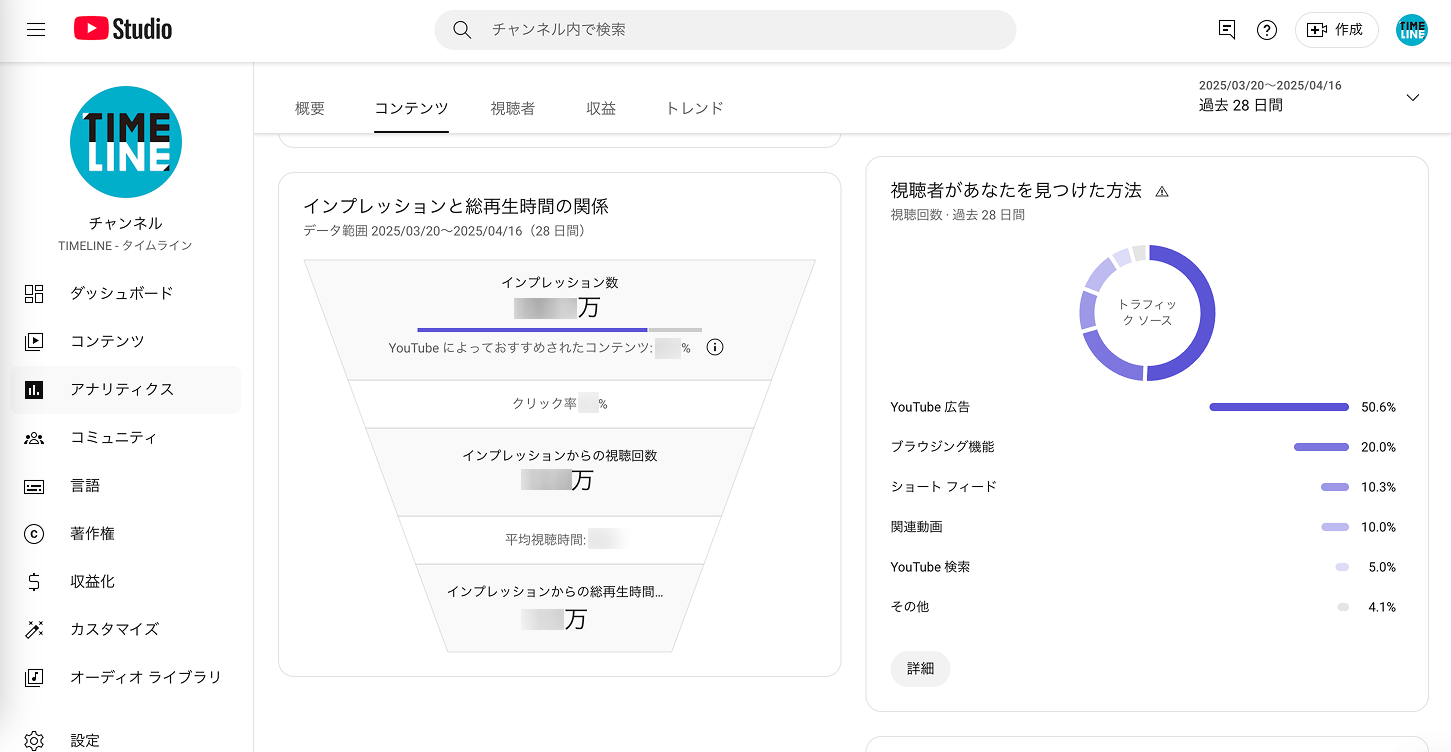Viewport: 1451px width, 752px height.
Task: Click the その他 traffic source label
Action: pos(910,607)
